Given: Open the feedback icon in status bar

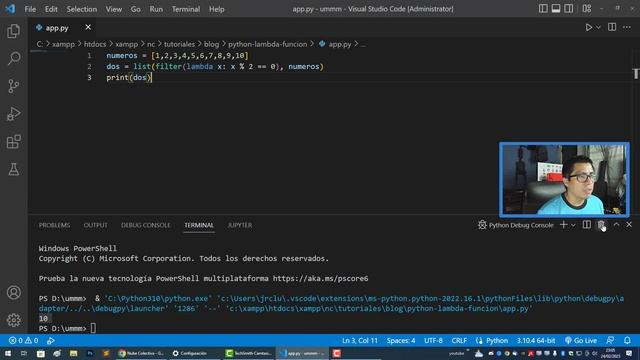Looking at the screenshot, I should (x=610, y=340).
